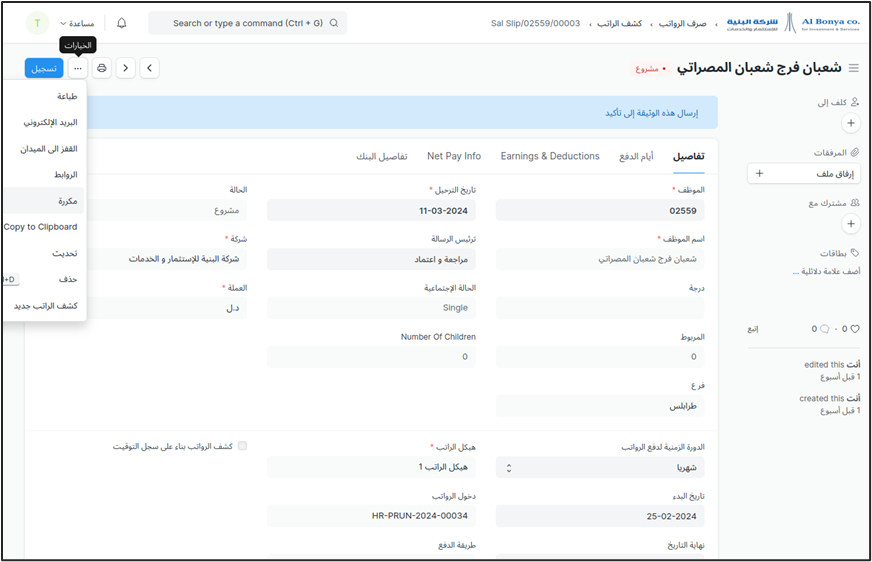Click the notifications bell icon
872x562 pixels.
tap(122, 23)
